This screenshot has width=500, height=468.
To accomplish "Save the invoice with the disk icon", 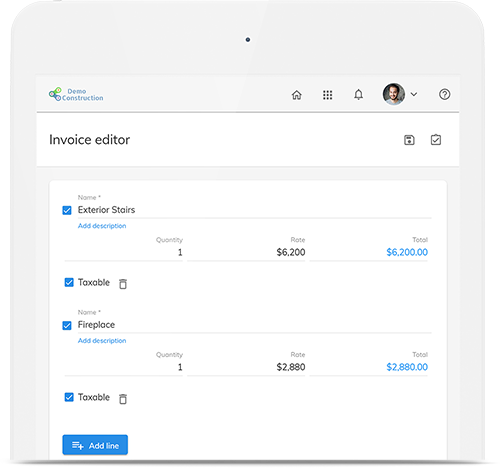I will pyautogui.click(x=409, y=140).
